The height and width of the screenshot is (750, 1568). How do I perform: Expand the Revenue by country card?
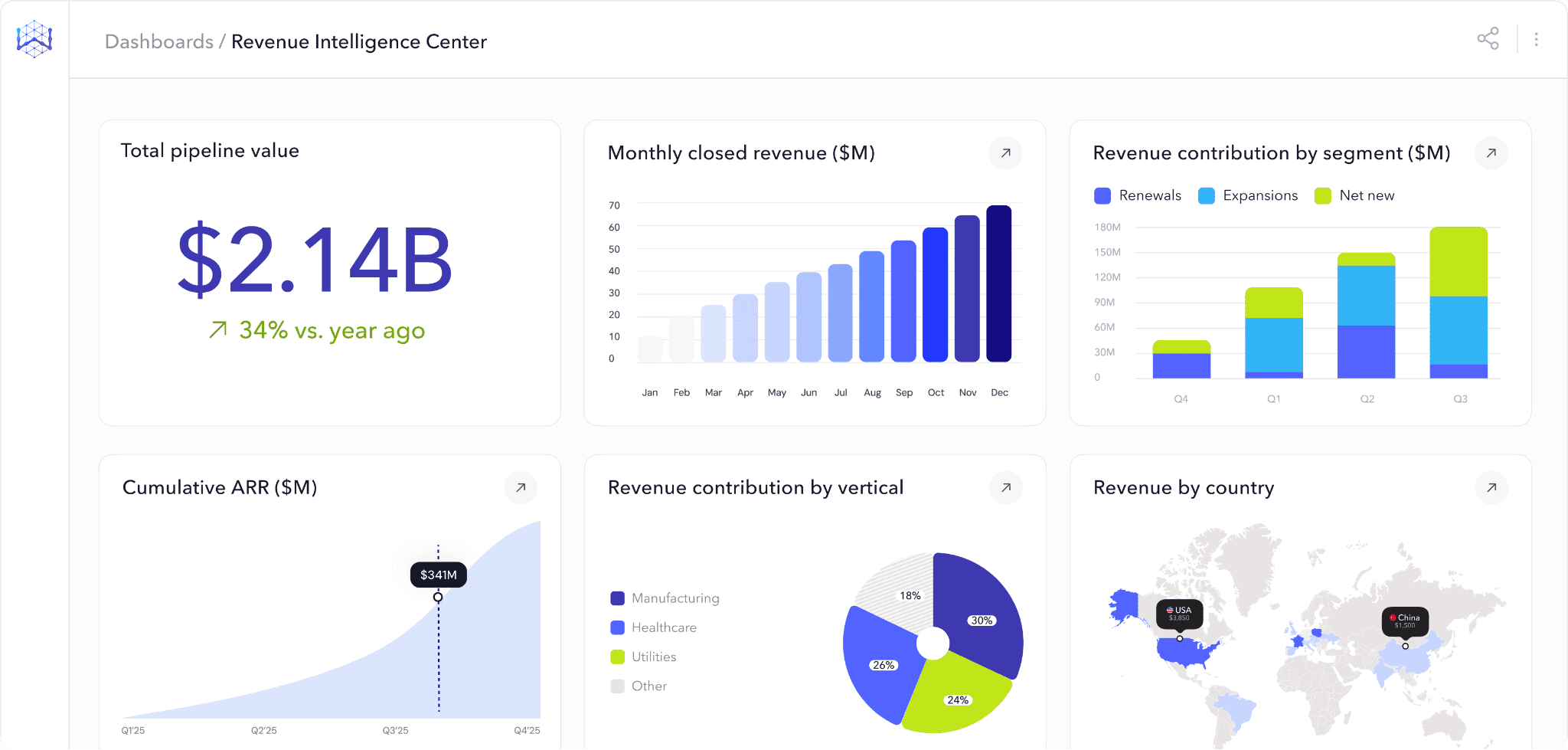click(1491, 488)
